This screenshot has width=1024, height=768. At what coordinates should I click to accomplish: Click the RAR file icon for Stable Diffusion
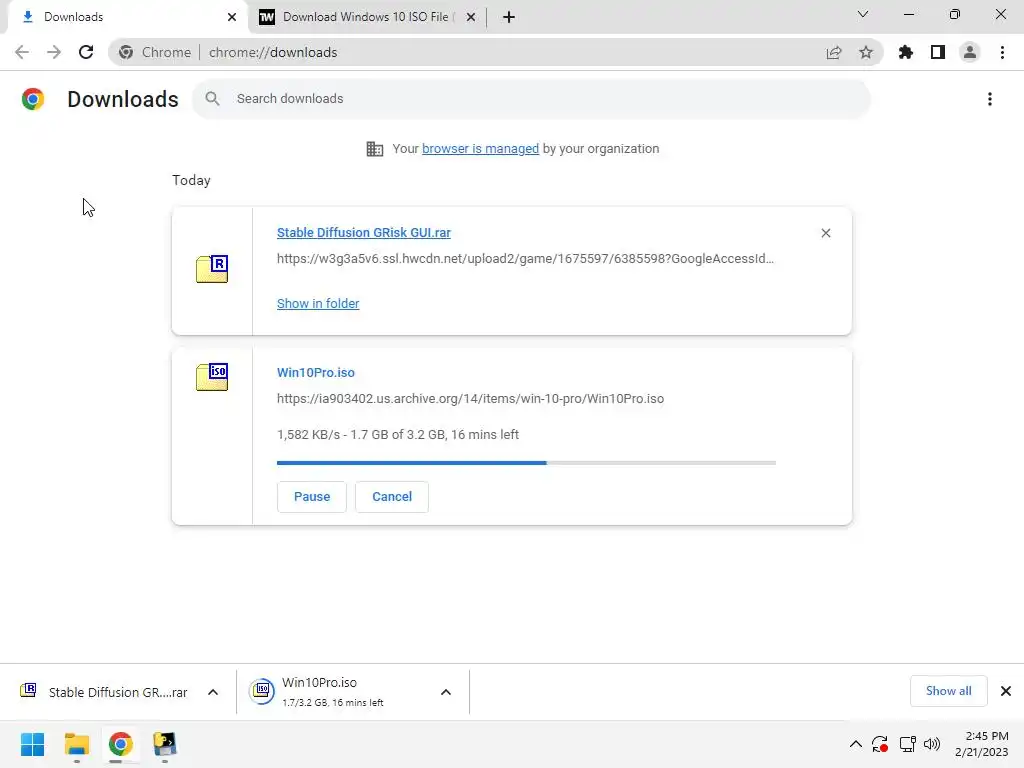point(212,268)
